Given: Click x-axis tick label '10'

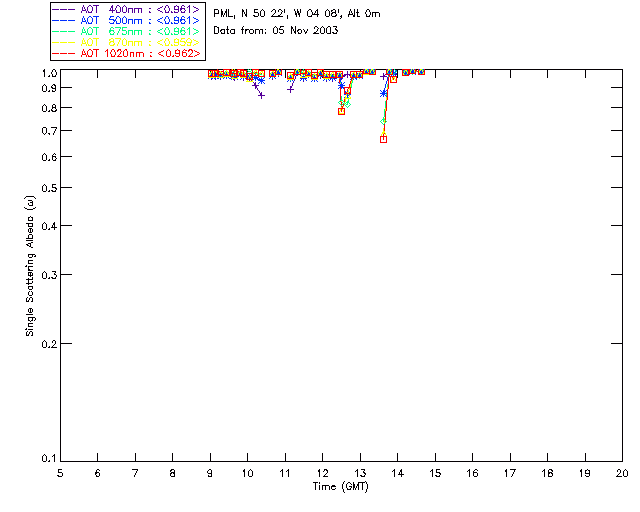Looking at the screenshot, I should (247, 473).
